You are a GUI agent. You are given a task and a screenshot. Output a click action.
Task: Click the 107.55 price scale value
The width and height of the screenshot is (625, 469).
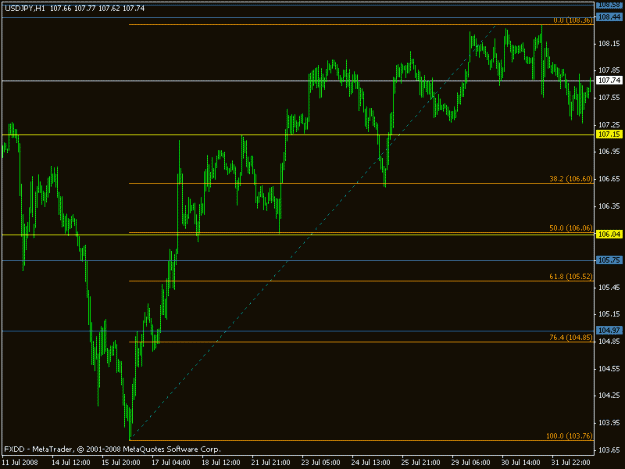click(609, 98)
